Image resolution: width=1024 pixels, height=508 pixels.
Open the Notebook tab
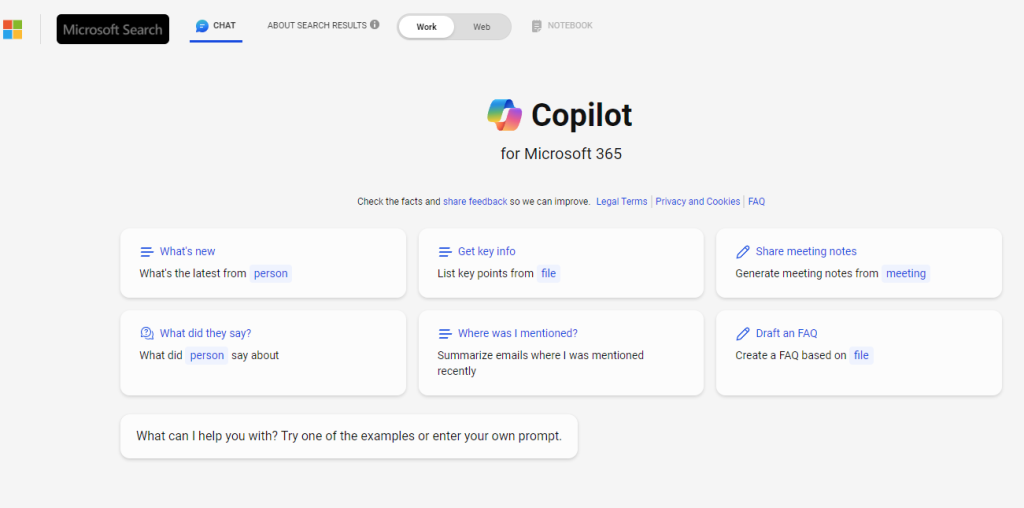[x=562, y=26]
